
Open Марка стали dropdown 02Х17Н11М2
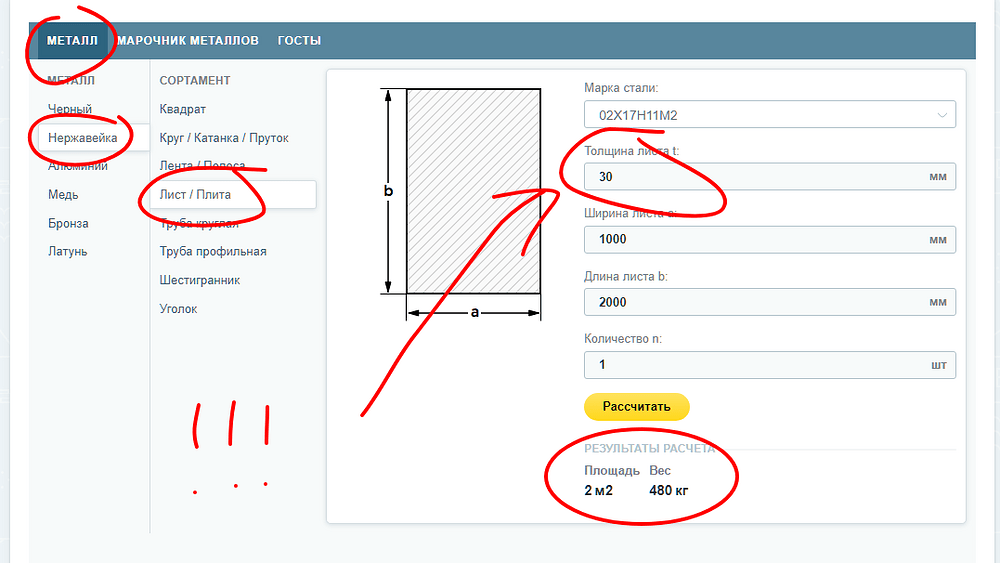tap(770, 115)
